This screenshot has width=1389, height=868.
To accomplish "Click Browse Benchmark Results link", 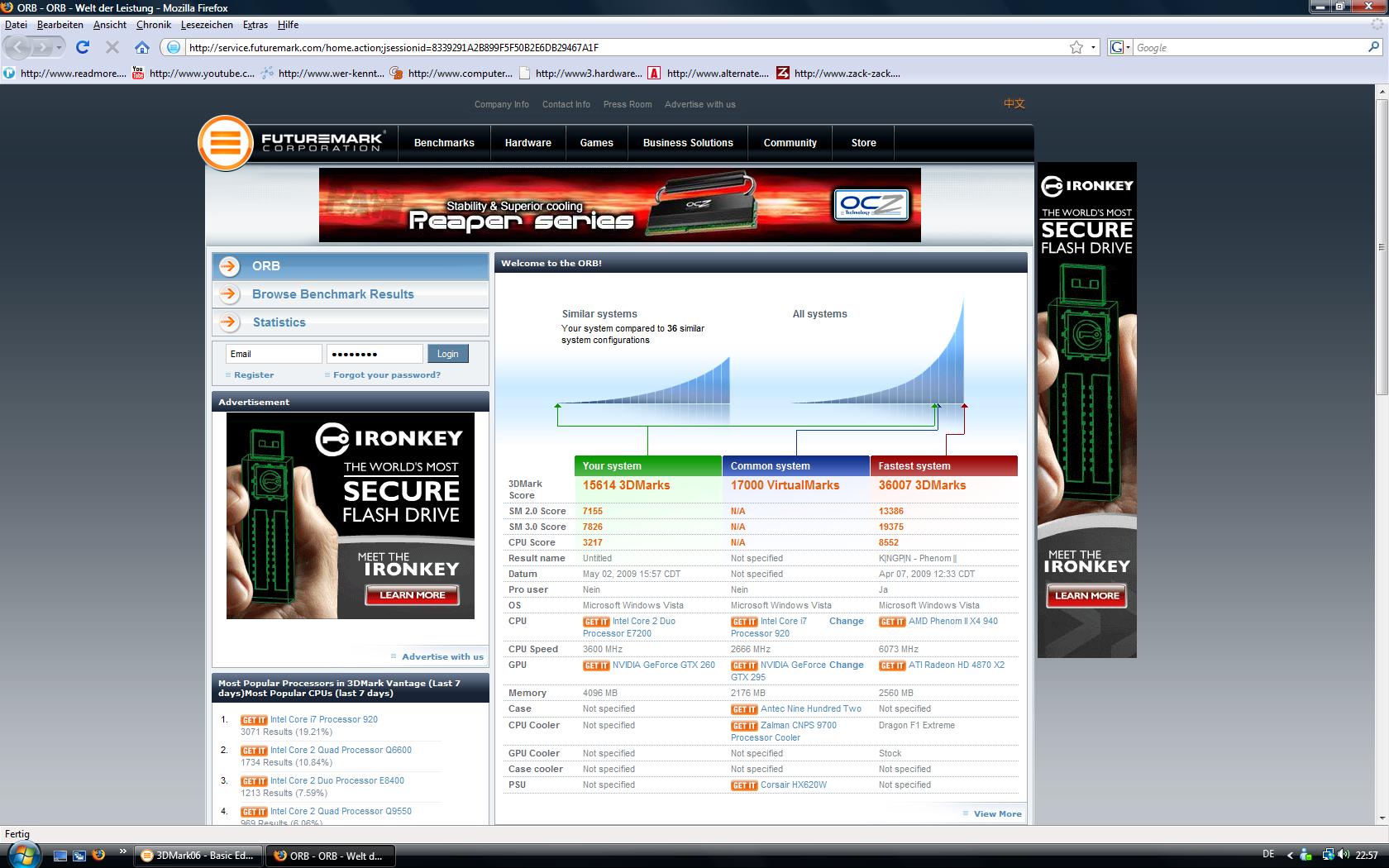I will click(333, 294).
